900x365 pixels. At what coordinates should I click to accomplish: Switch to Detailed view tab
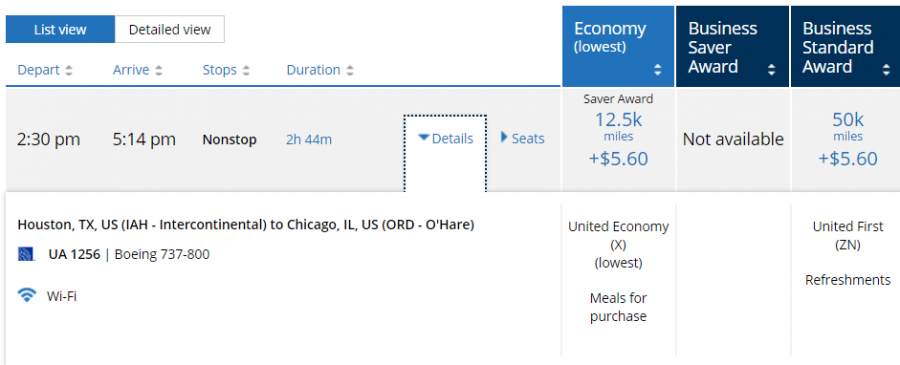point(169,29)
